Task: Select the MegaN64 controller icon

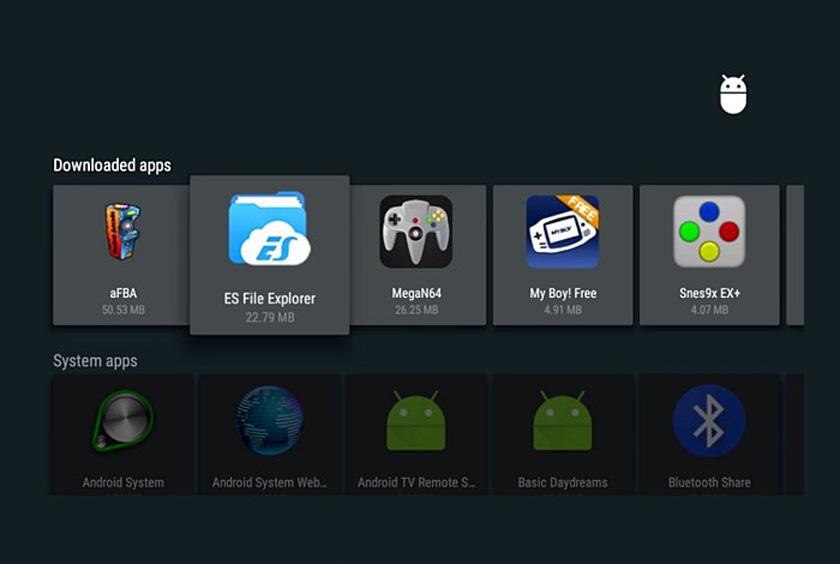Action: pyautogui.click(x=416, y=231)
